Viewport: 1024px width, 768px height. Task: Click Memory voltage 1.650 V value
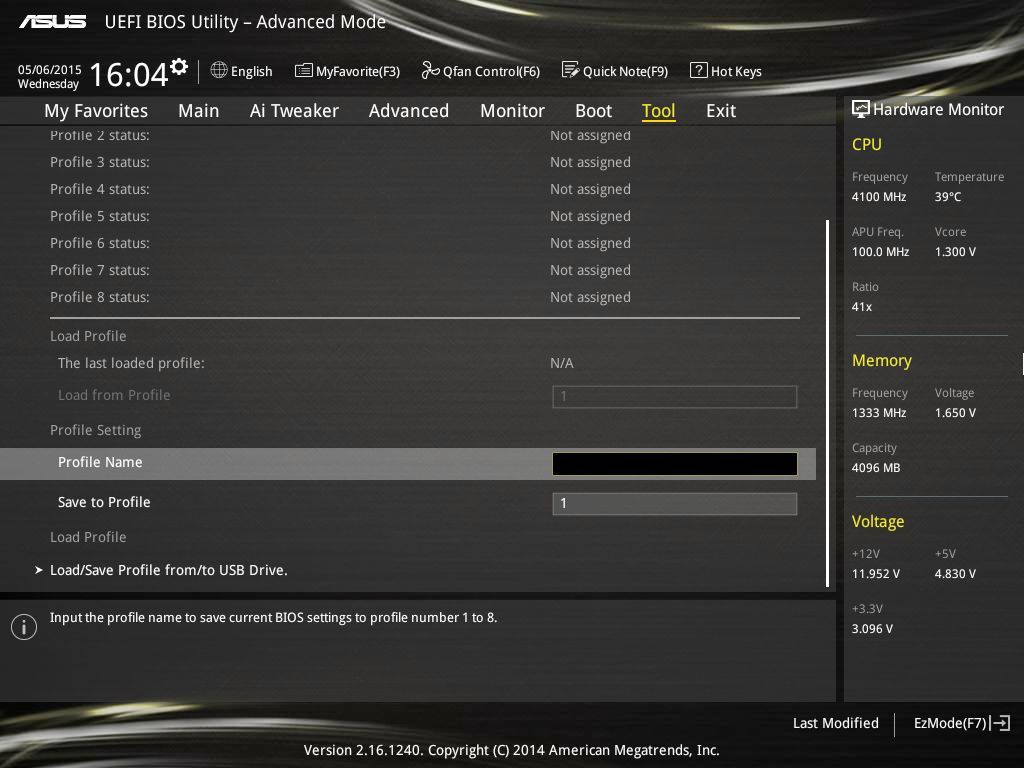point(955,413)
